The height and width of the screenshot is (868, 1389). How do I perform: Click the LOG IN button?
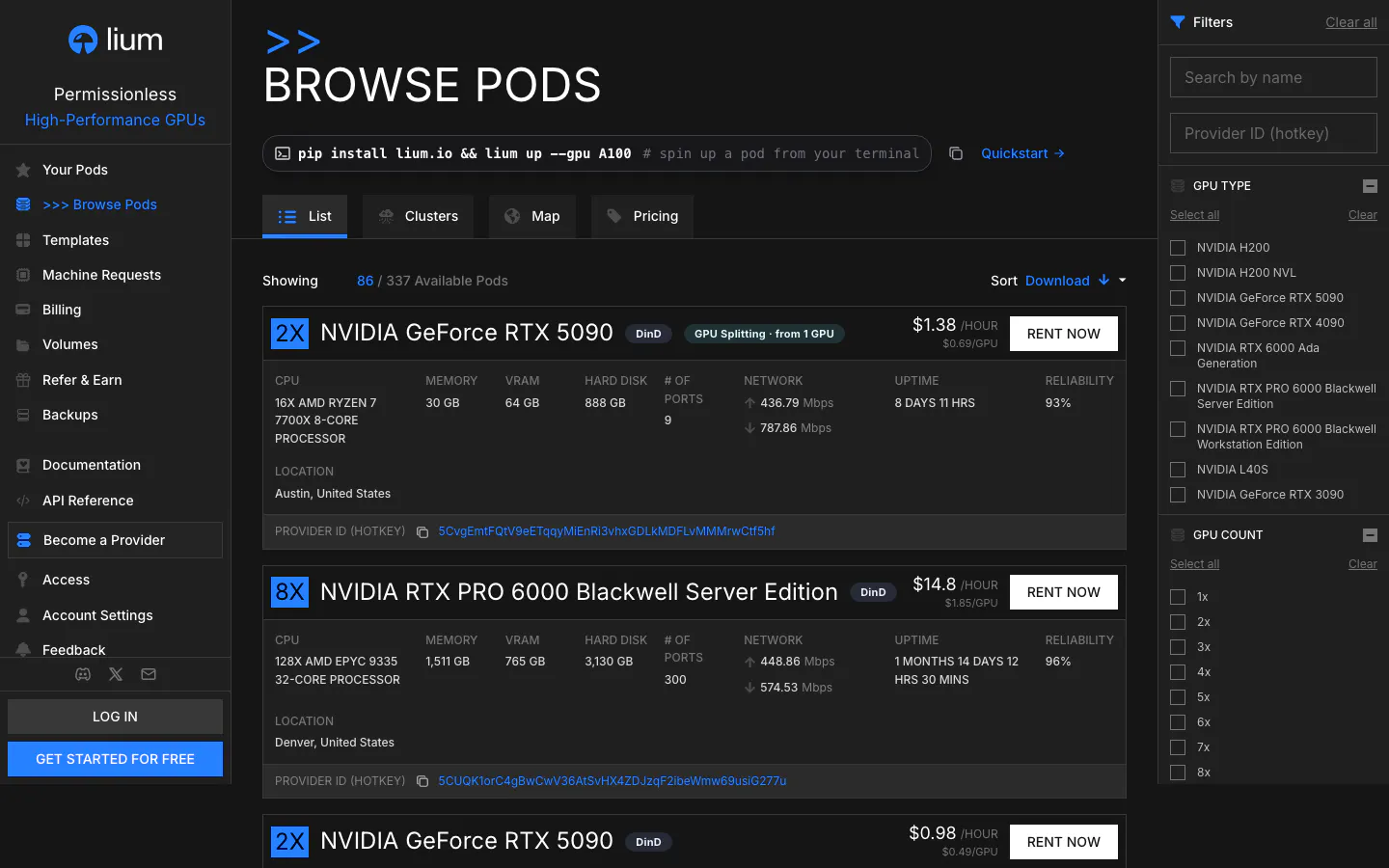click(x=115, y=717)
